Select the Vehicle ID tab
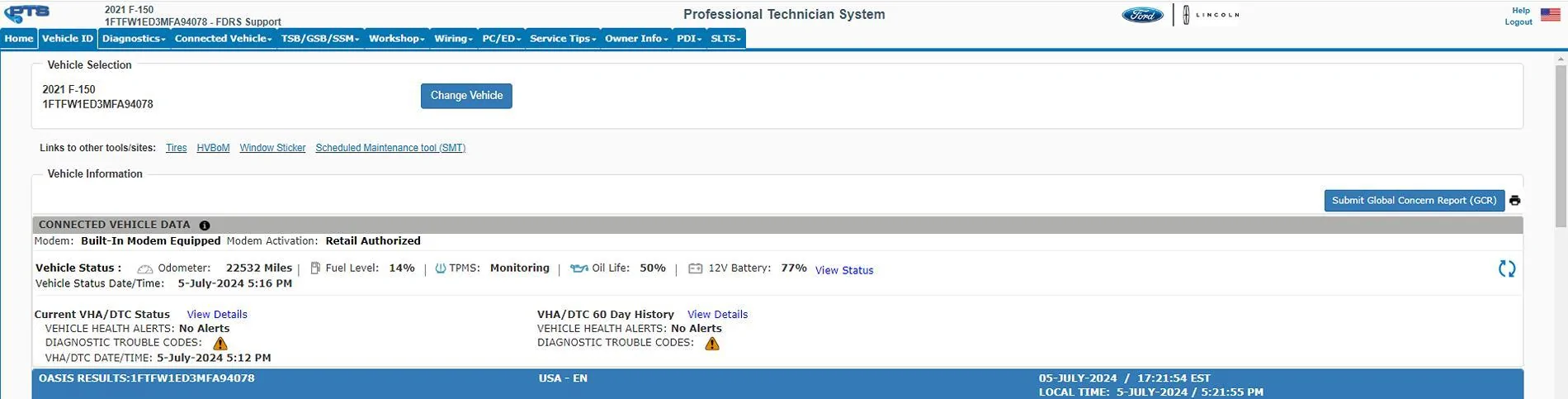The width and height of the screenshot is (1568, 399). [68, 39]
